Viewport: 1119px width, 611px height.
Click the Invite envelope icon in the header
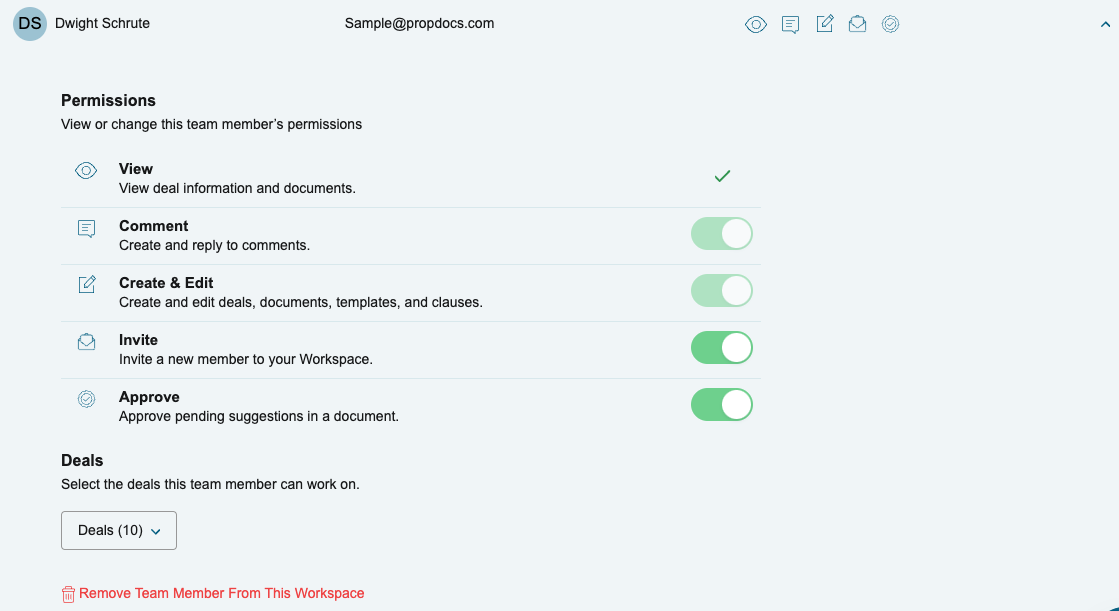[x=857, y=23]
